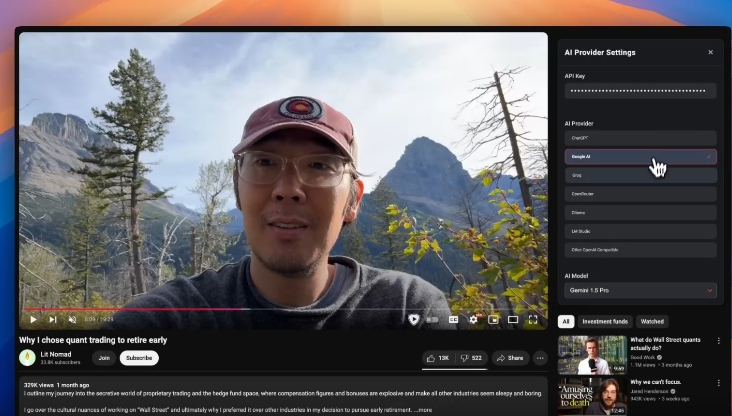The width and height of the screenshot is (732, 416).
Task: Switch to the Watched filter chip
Action: click(652, 321)
